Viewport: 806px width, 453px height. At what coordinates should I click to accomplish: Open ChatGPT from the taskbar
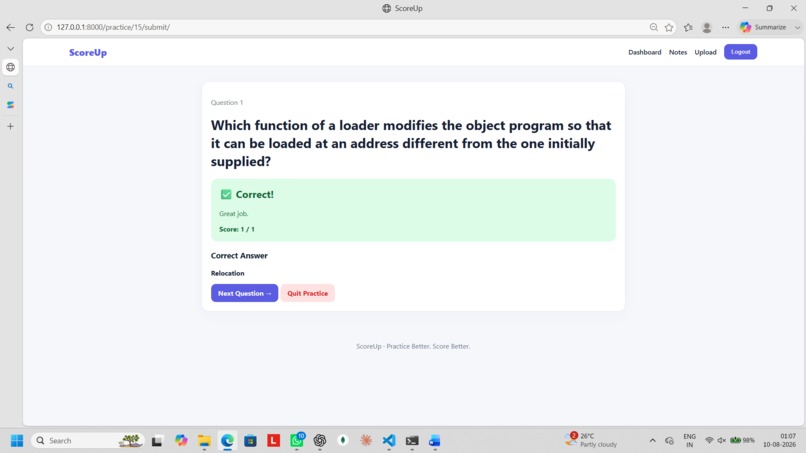[x=320, y=441]
